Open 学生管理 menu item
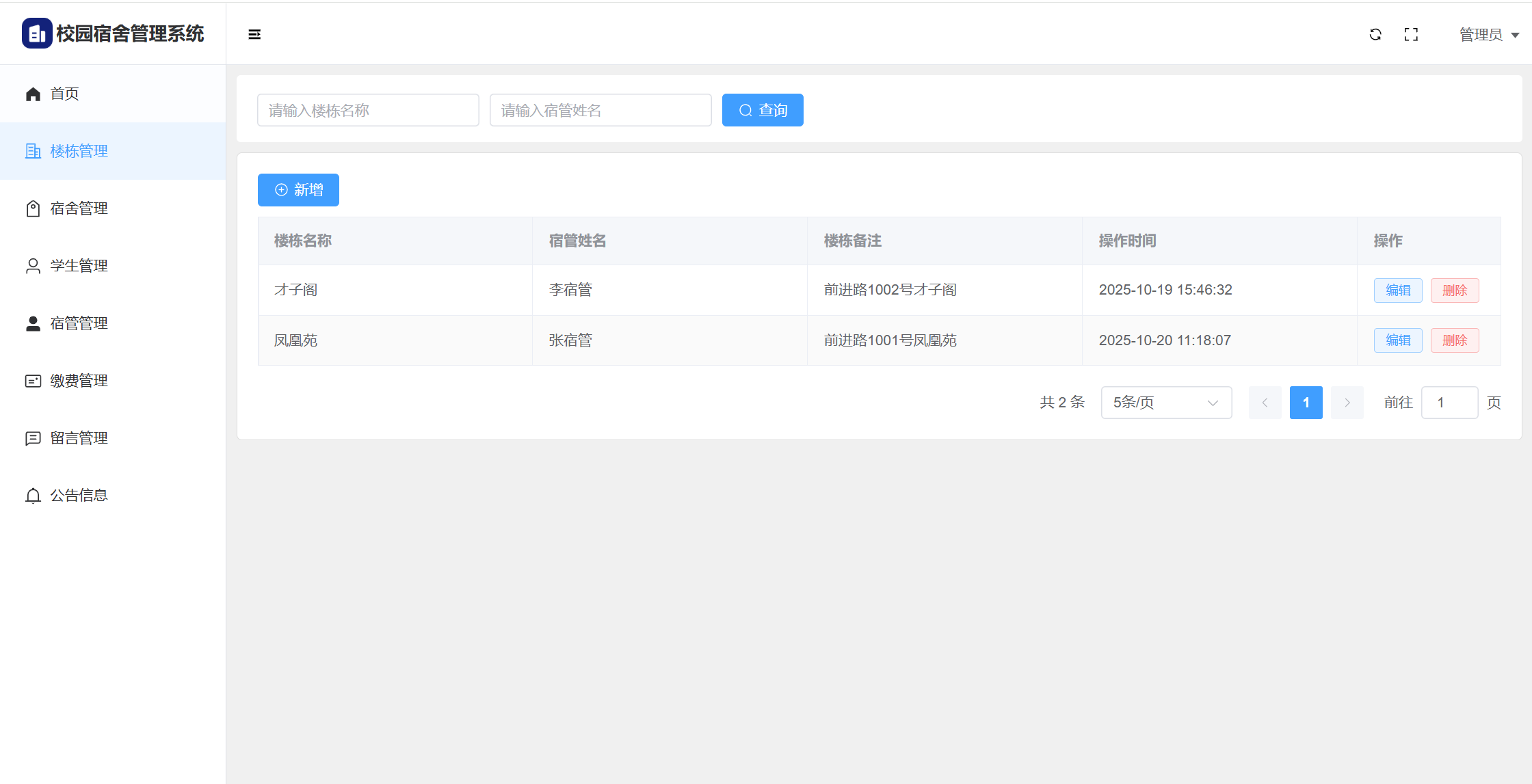The image size is (1532, 784). point(79,266)
